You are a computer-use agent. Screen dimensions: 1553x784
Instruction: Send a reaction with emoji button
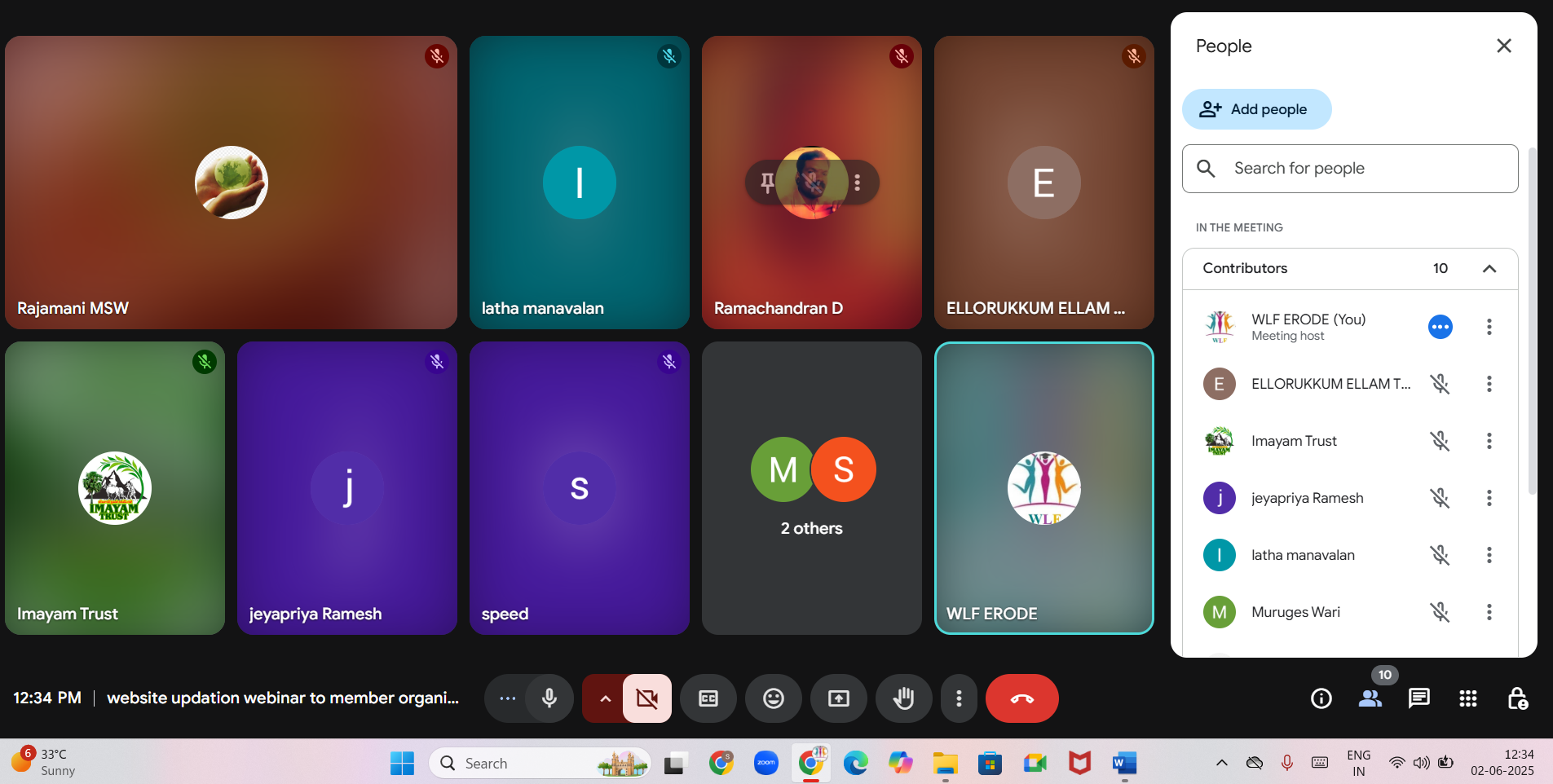tap(774, 698)
